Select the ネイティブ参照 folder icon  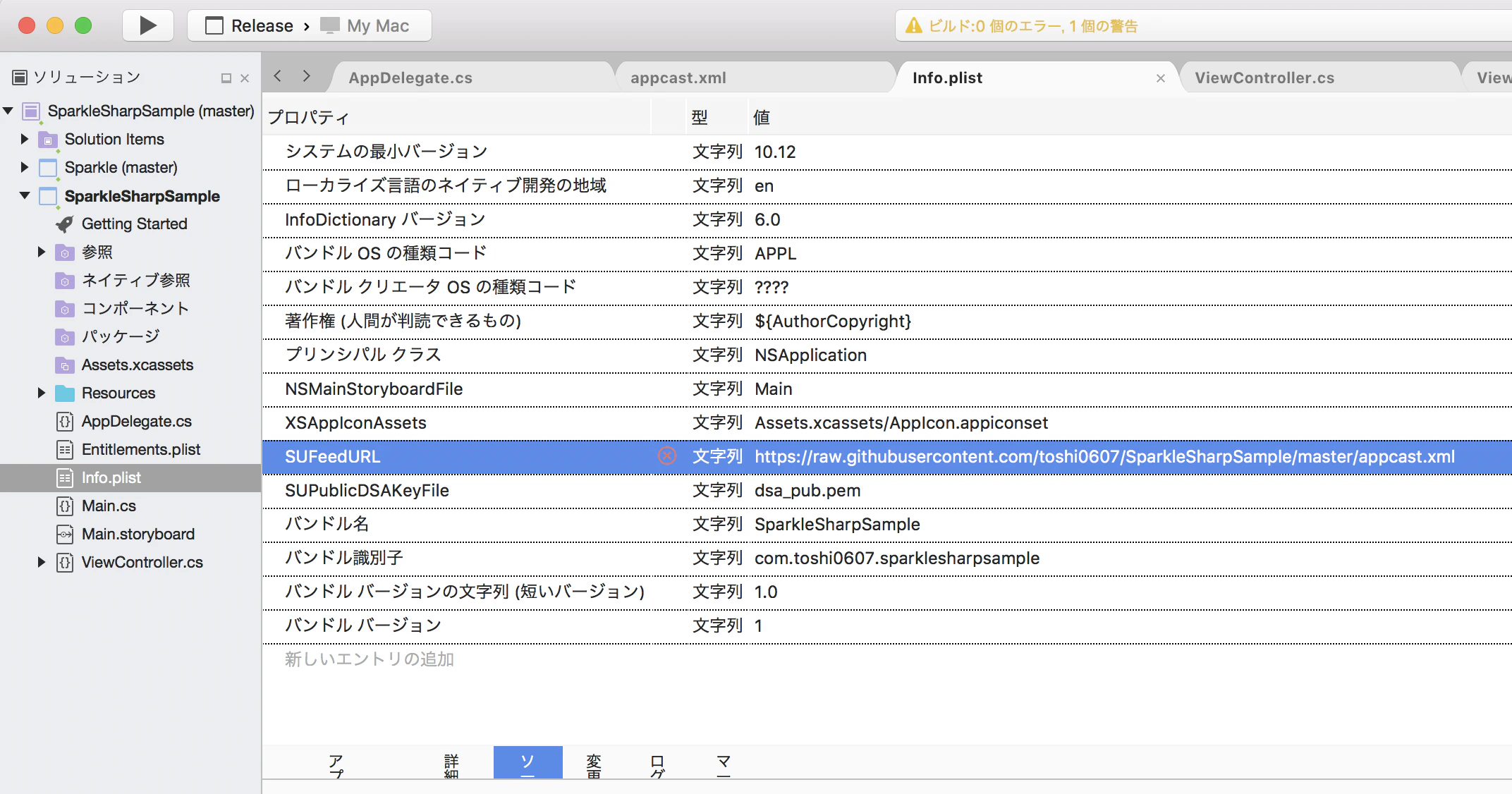point(64,281)
